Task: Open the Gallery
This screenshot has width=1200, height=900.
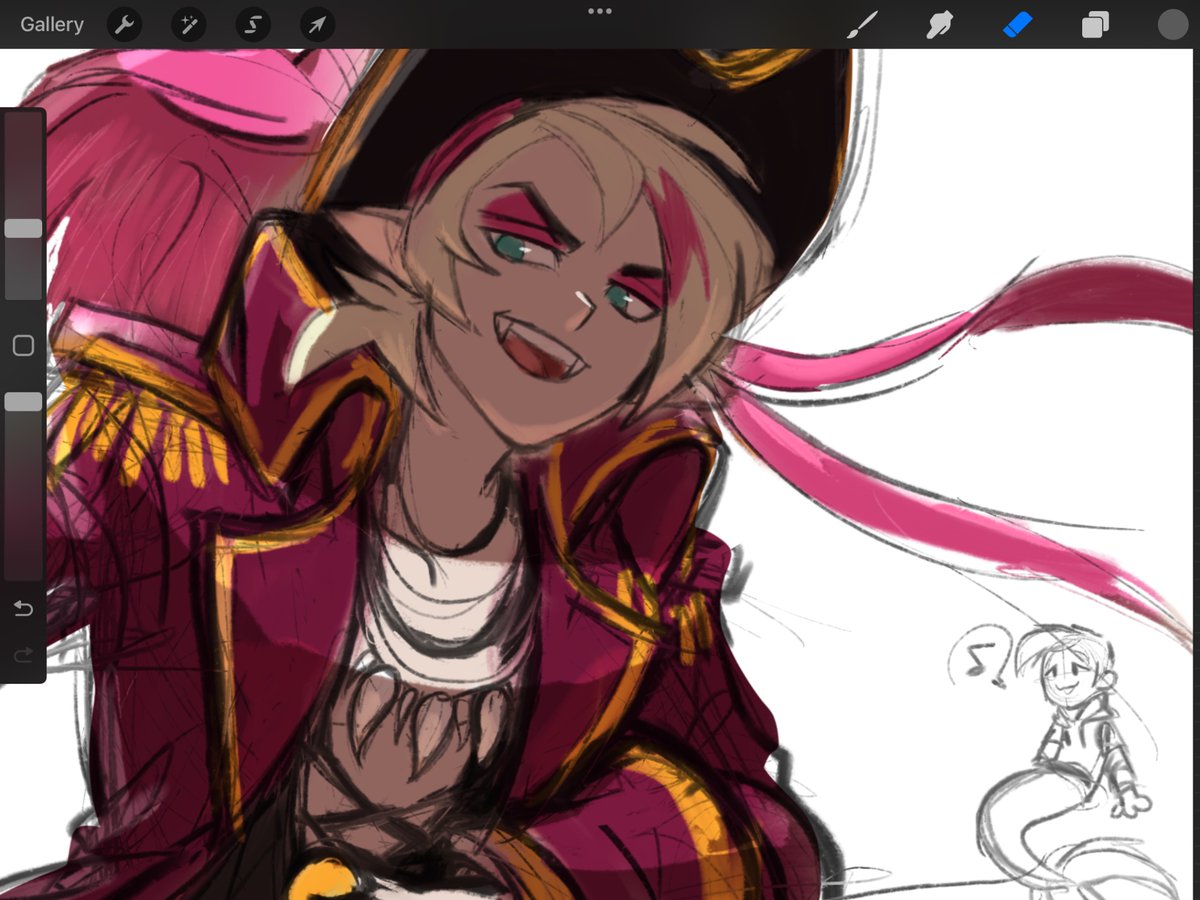Action: pos(52,25)
